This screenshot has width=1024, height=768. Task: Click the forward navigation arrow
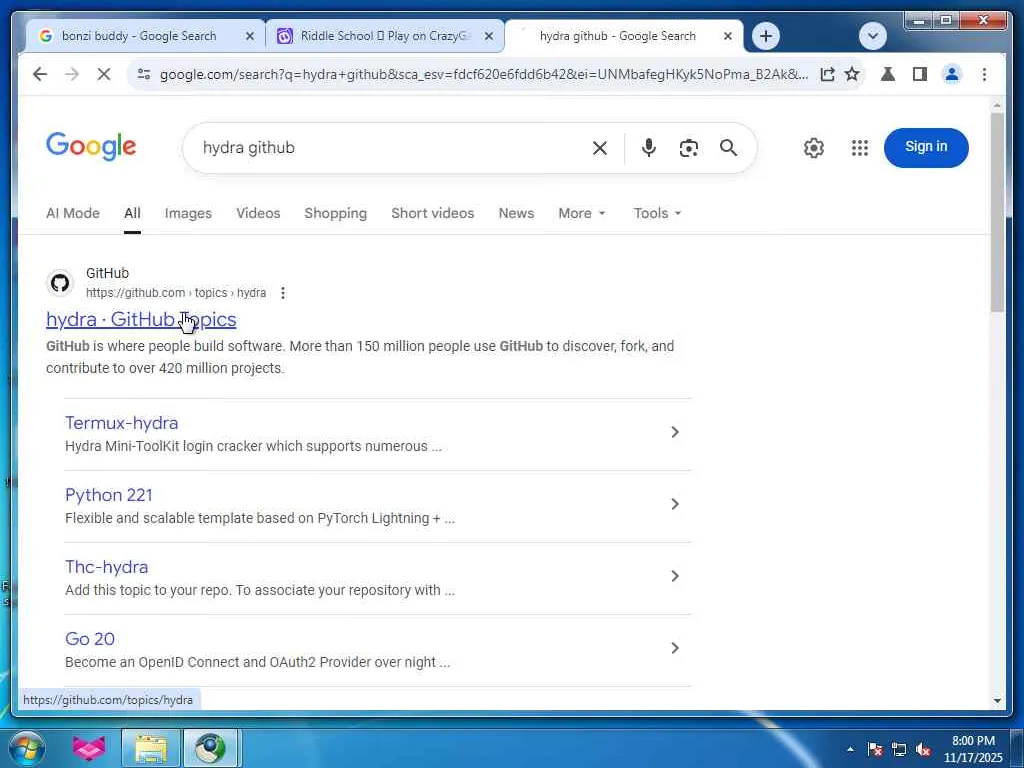point(72,74)
